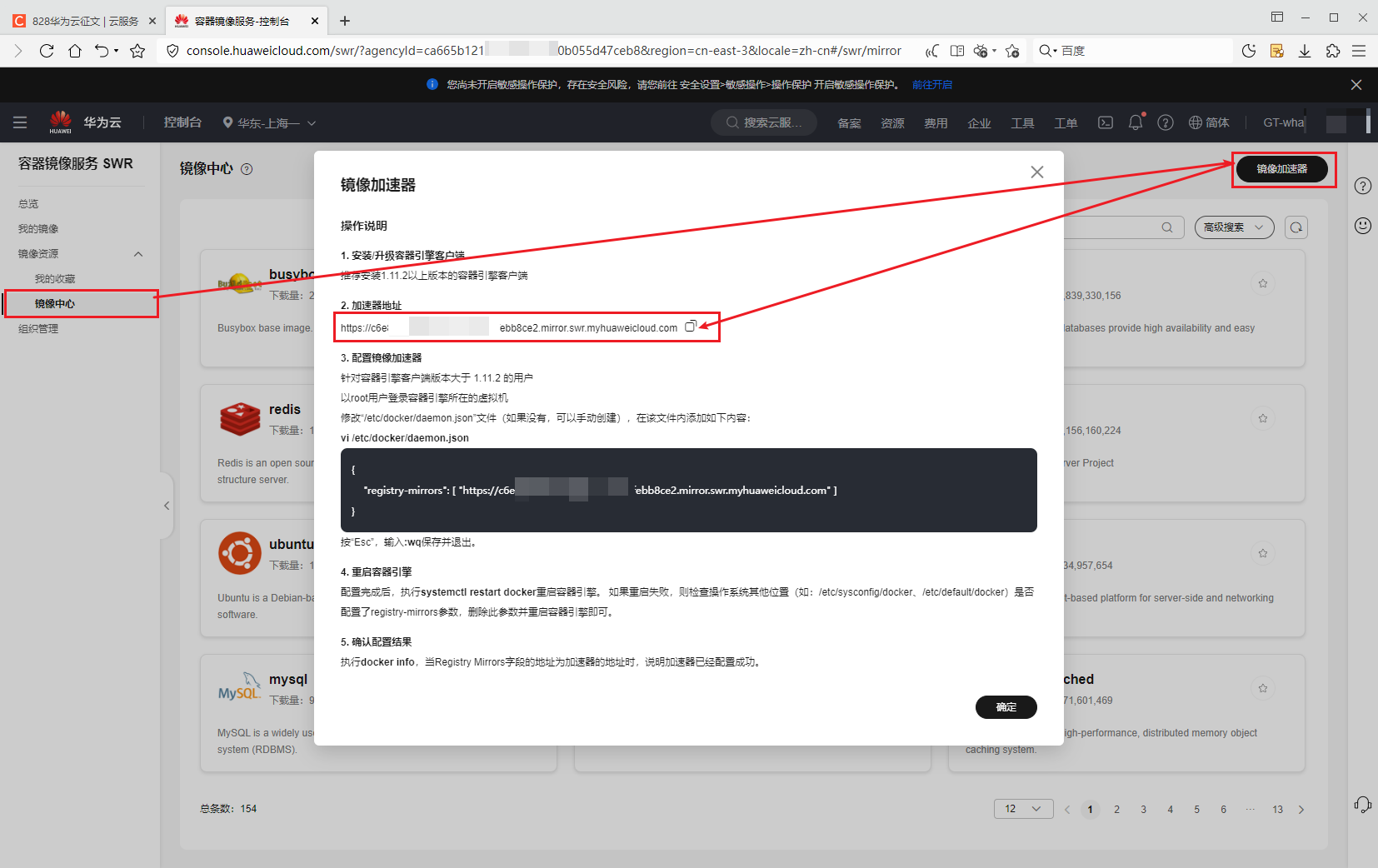Click the 前往开启 link in the warning banner
The image size is (1378, 868).
932,85
